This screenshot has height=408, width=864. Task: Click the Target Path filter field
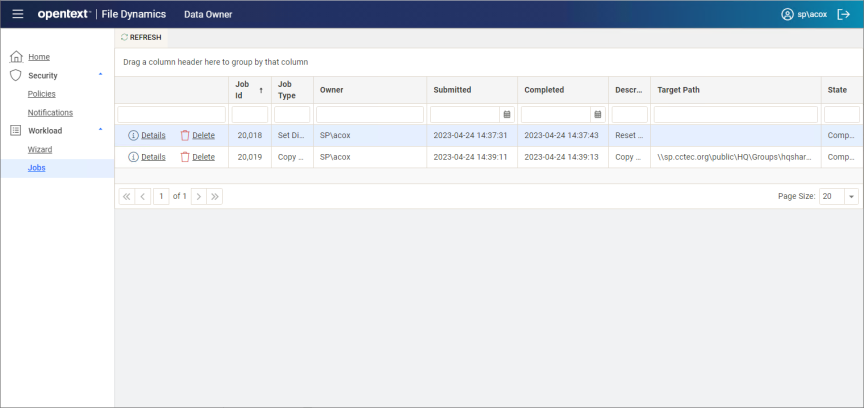pyautogui.click(x=736, y=115)
